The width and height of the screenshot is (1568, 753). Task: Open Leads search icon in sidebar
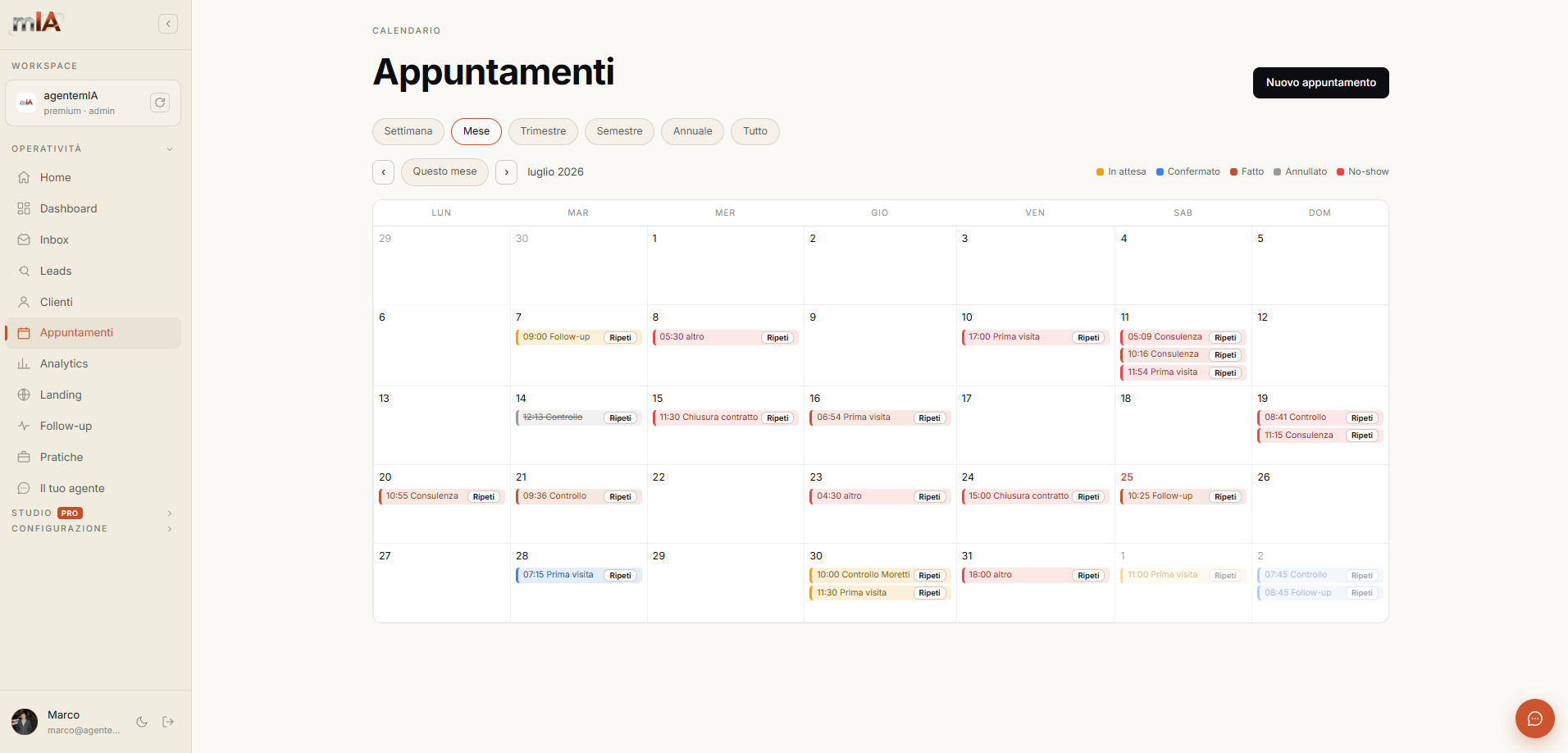(x=24, y=271)
